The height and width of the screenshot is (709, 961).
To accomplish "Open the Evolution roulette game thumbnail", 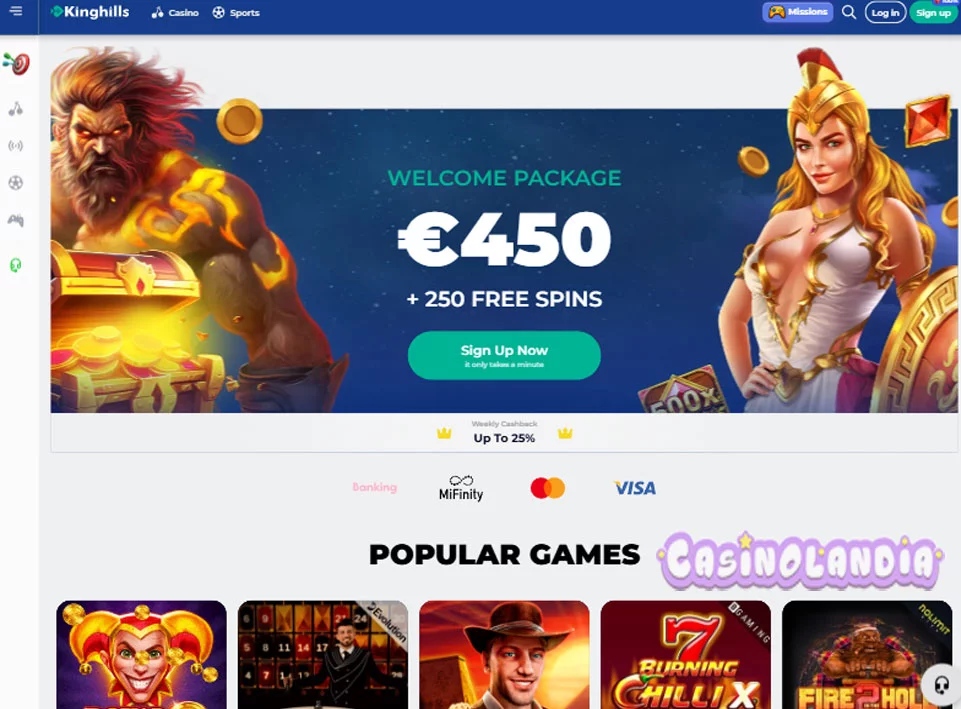I will pyautogui.click(x=322, y=654).
